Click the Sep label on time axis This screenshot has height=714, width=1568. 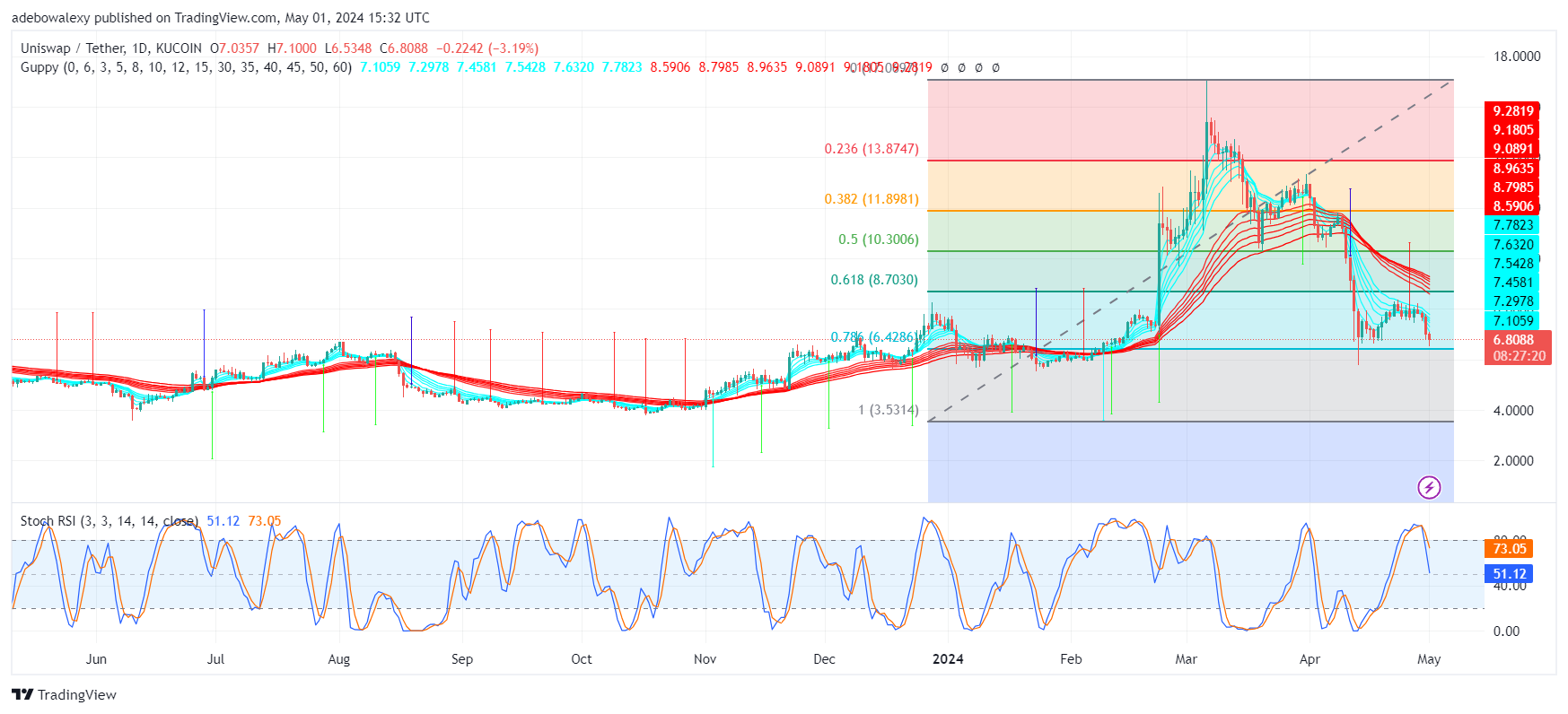click(x=462, y=659)
